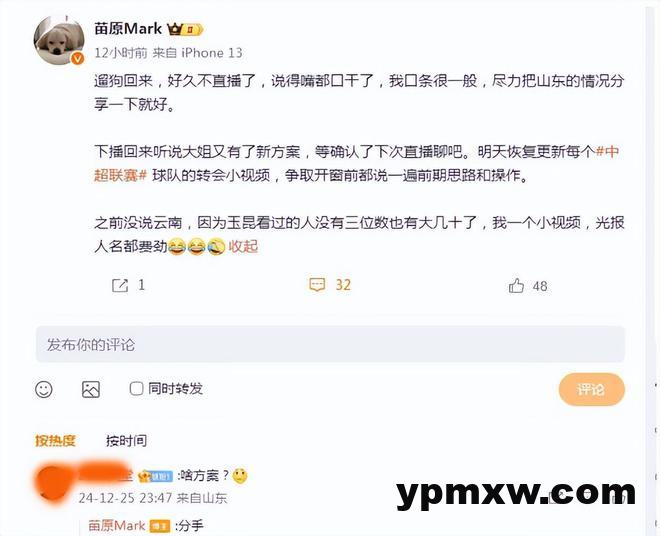
Task: Click the insert image icon
Action: 90,389
